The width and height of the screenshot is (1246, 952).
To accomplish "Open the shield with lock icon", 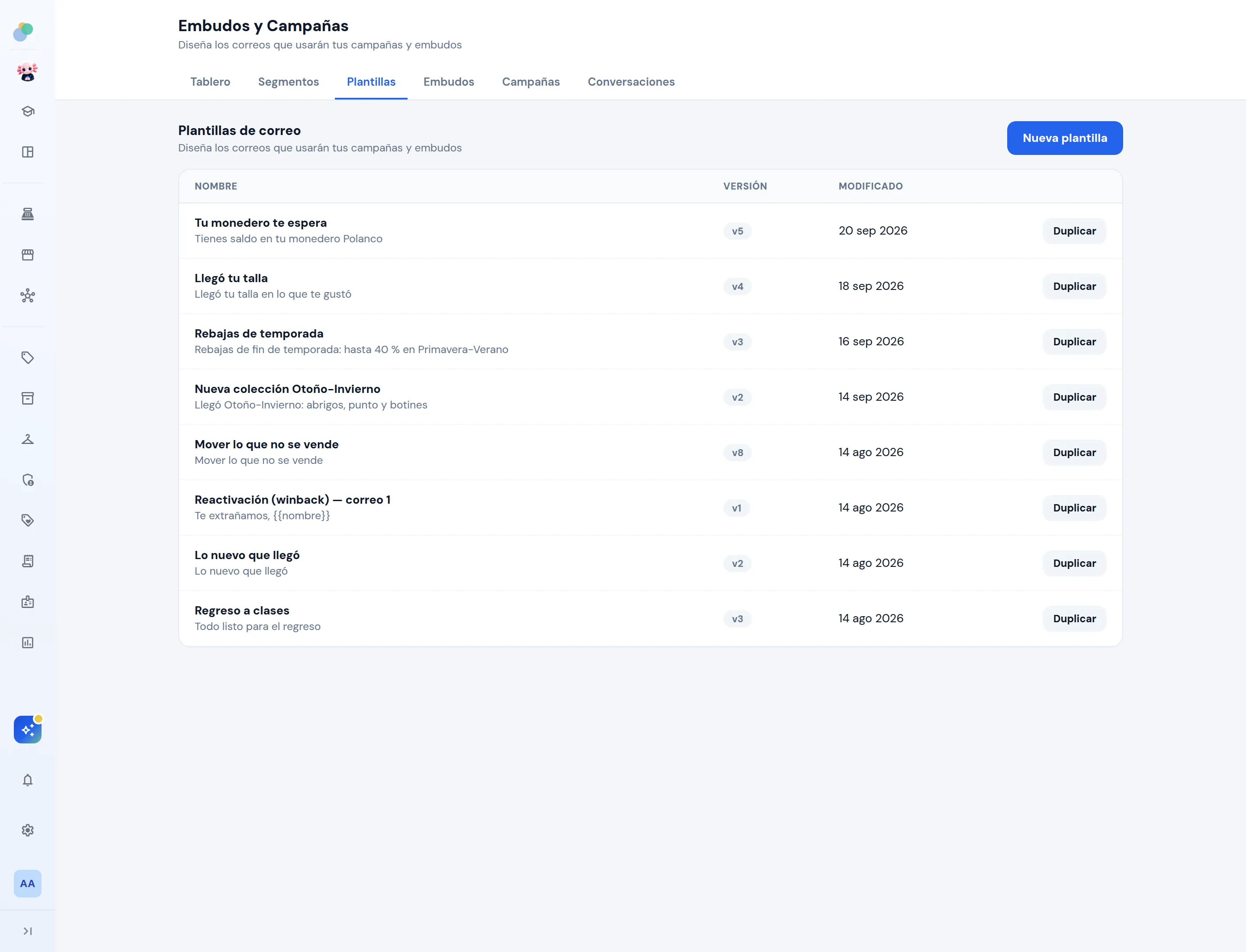I will pyautogui.click(x=28, y=480).
